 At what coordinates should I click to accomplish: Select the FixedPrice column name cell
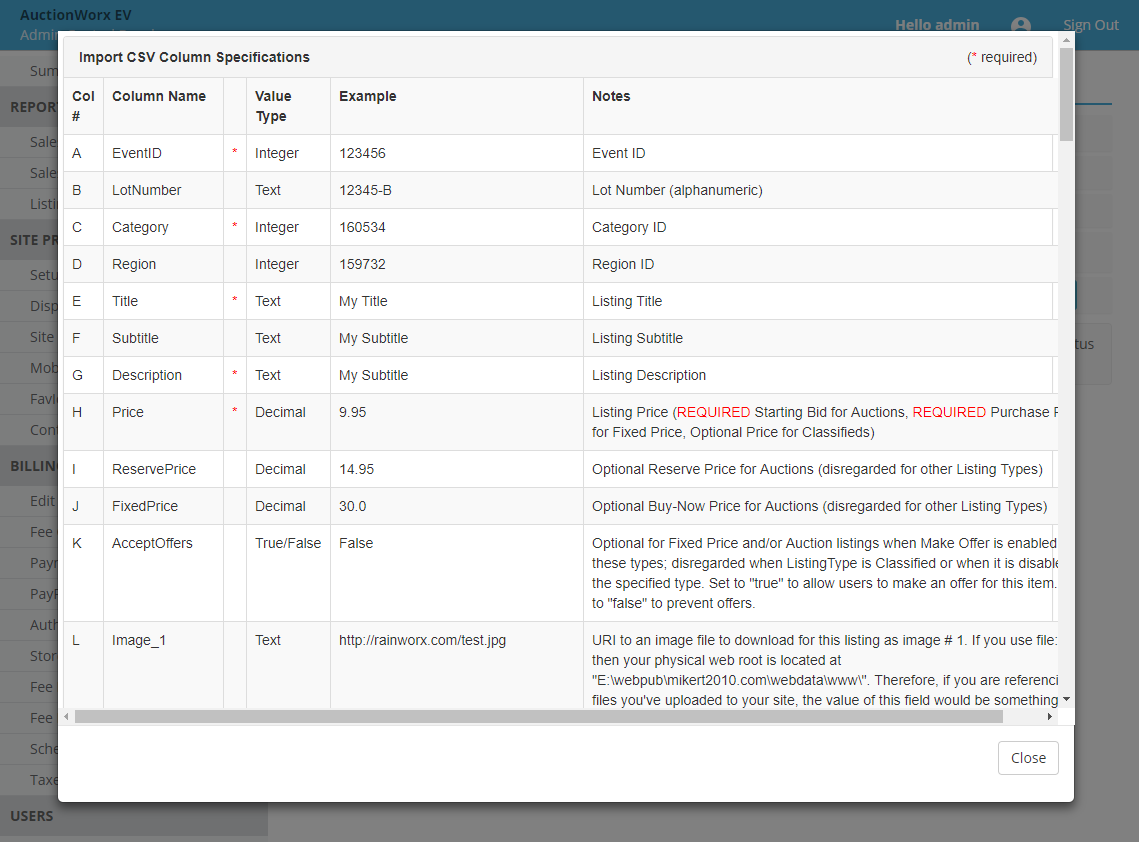coord(163,506)
